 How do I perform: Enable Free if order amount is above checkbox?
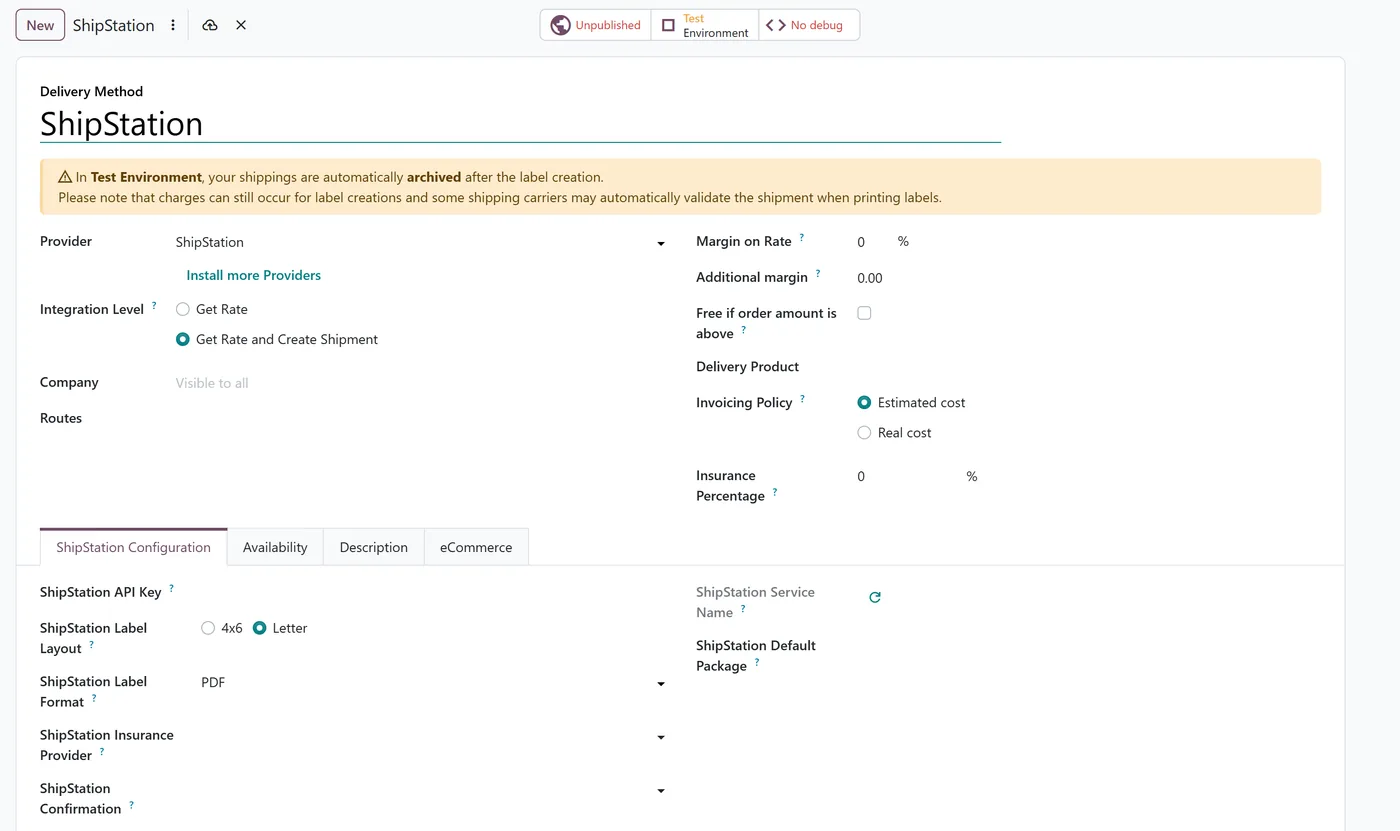click(x=864, y=313)
